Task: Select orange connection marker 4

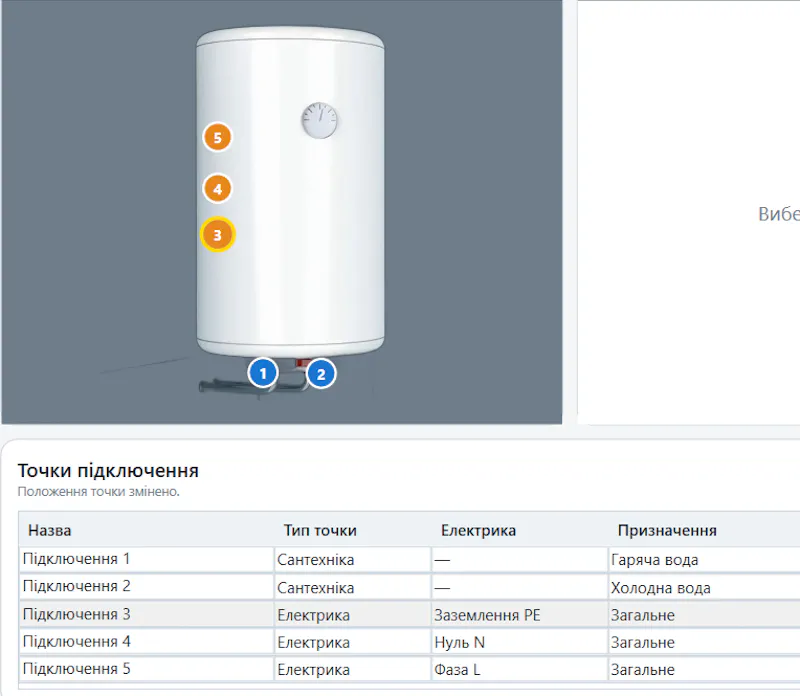Action: coord(217,188)
